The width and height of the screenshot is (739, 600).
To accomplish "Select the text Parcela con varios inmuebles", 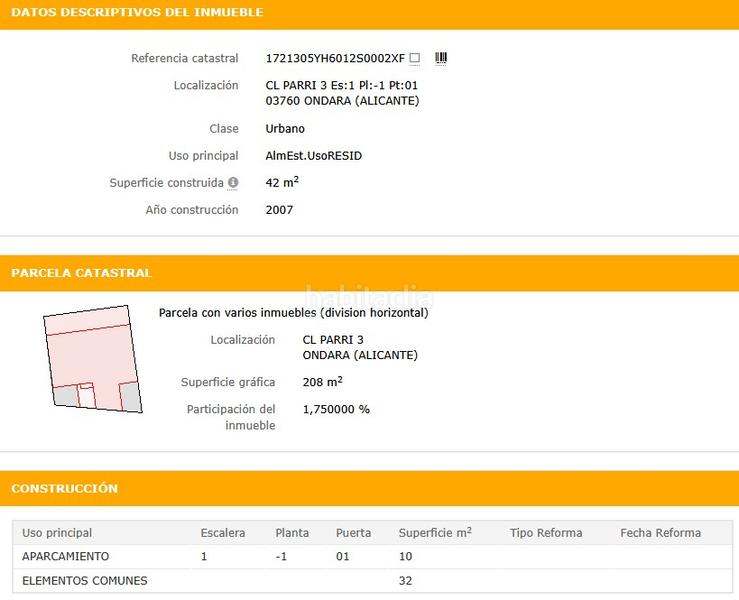I will 238,313.
